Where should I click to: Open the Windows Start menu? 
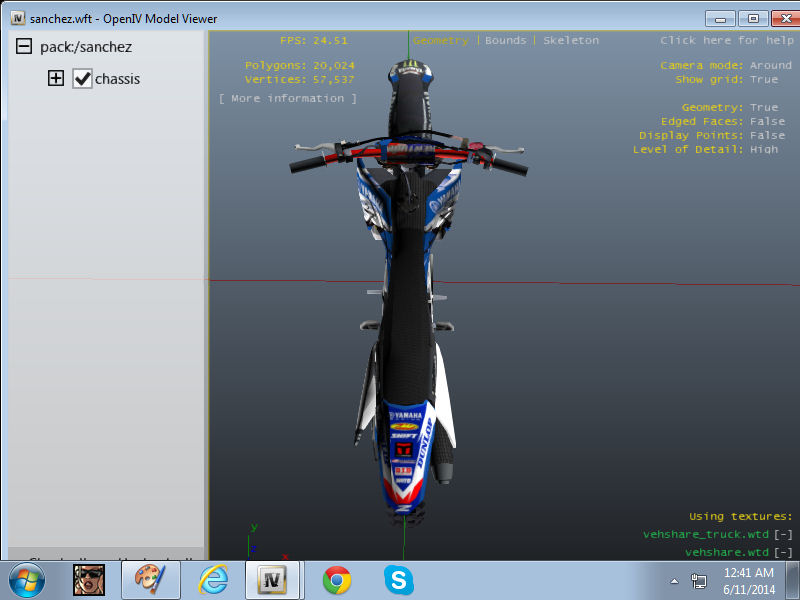point(27,581)
